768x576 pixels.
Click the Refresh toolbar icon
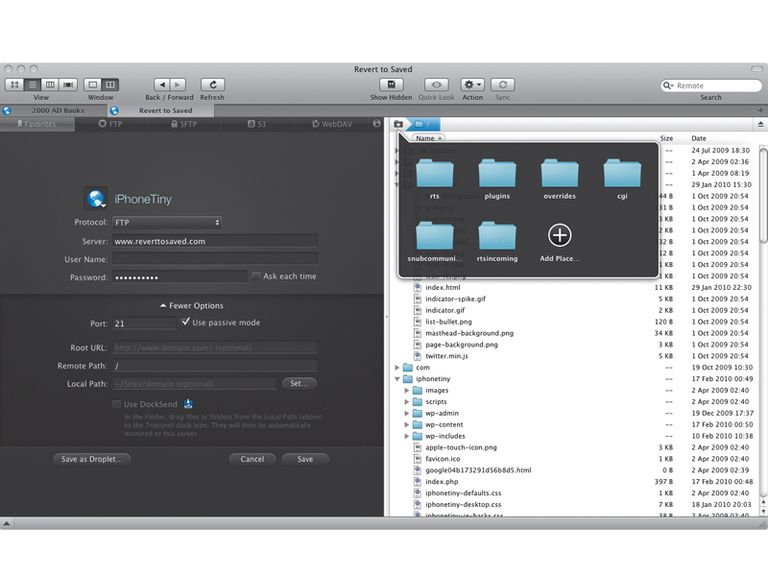213,85
